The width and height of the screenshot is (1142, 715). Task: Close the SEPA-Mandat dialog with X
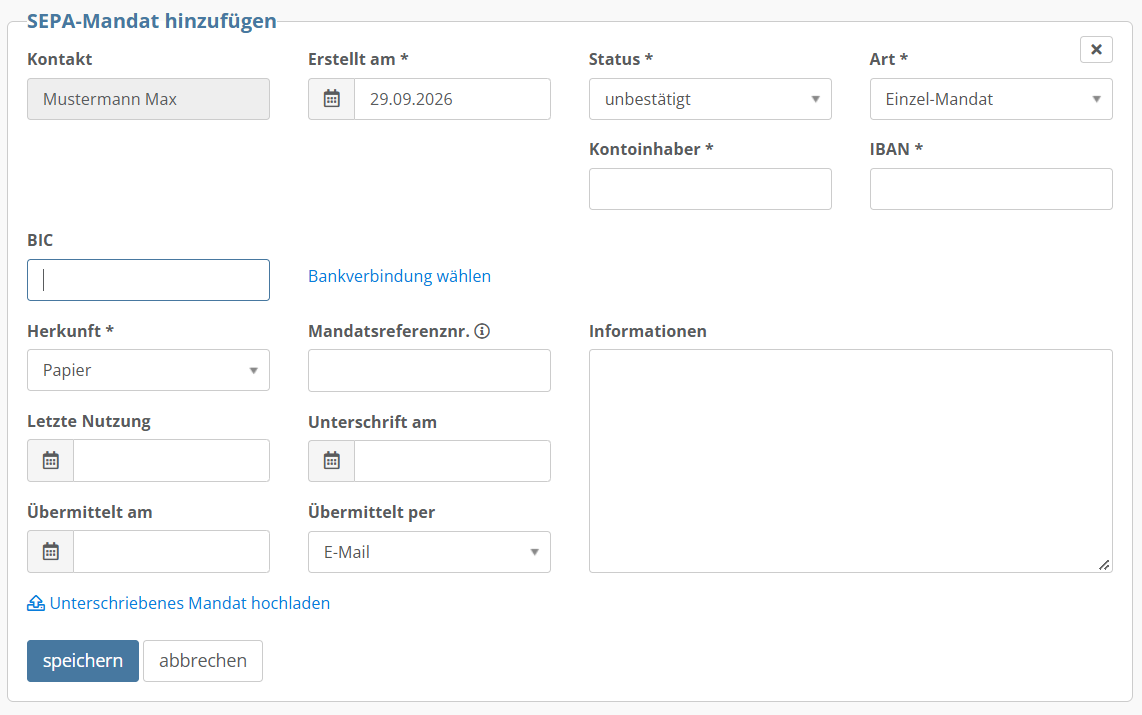(x=1096, y=50)
